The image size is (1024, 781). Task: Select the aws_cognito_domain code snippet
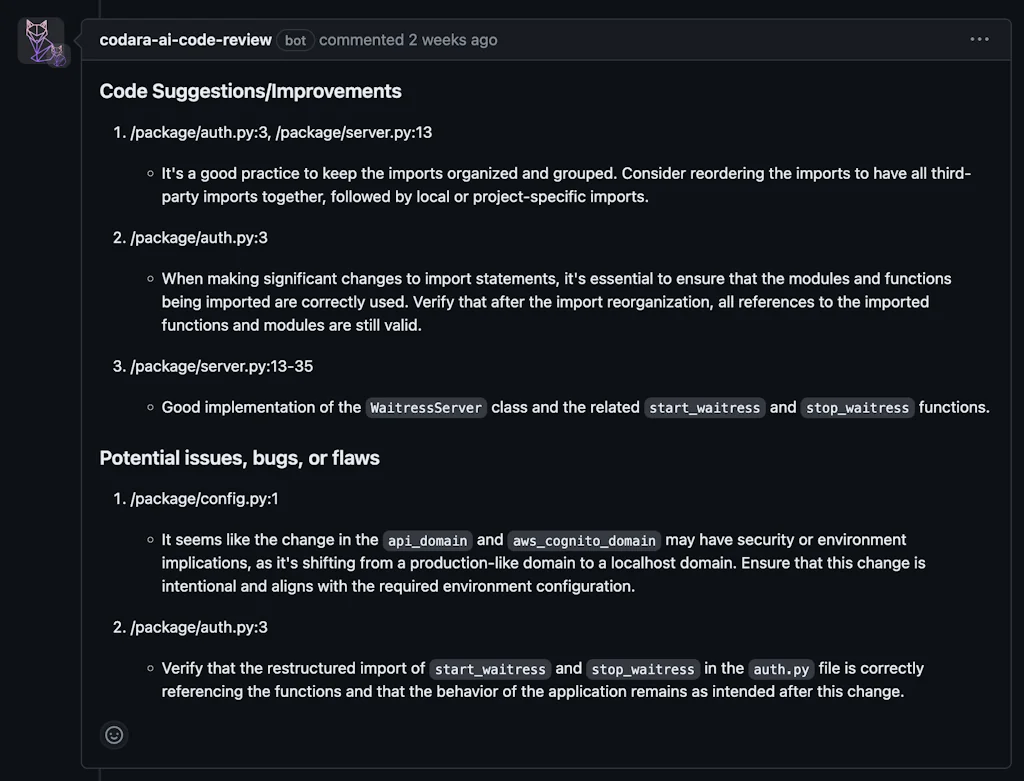coord(584,540)
